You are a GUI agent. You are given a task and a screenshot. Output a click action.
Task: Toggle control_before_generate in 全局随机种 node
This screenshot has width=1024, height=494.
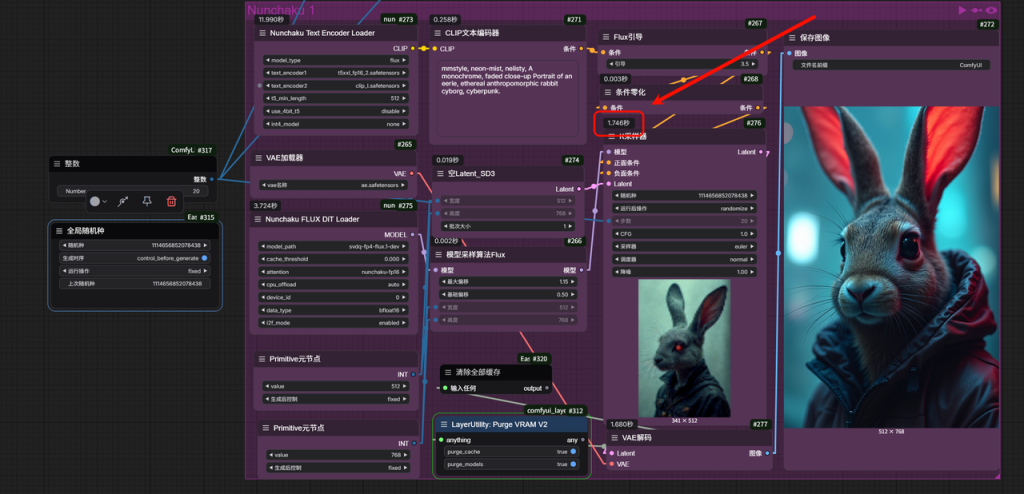[x=205, y=258]
